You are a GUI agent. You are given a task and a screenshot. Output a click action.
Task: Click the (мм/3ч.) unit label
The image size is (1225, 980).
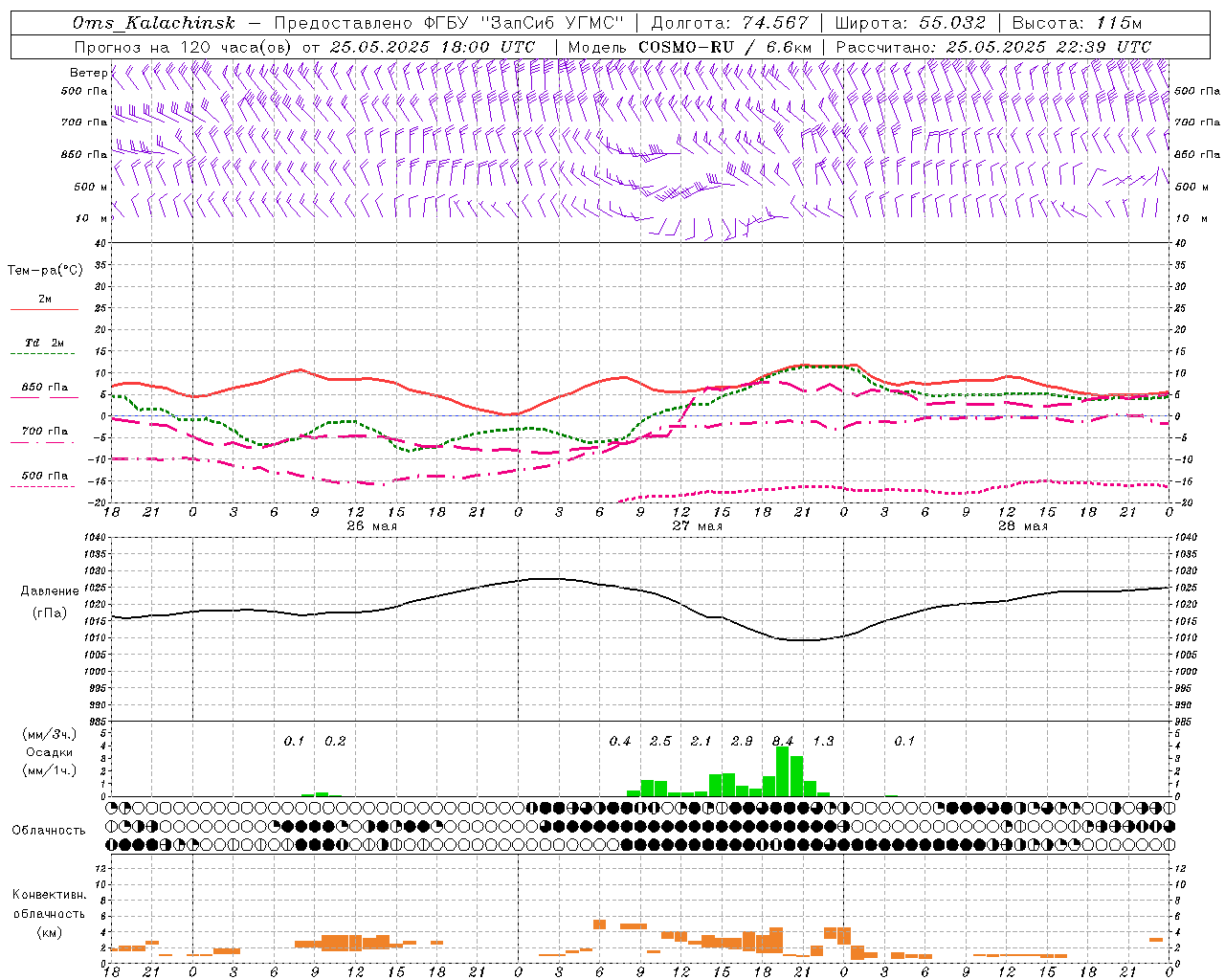point(50,734)
